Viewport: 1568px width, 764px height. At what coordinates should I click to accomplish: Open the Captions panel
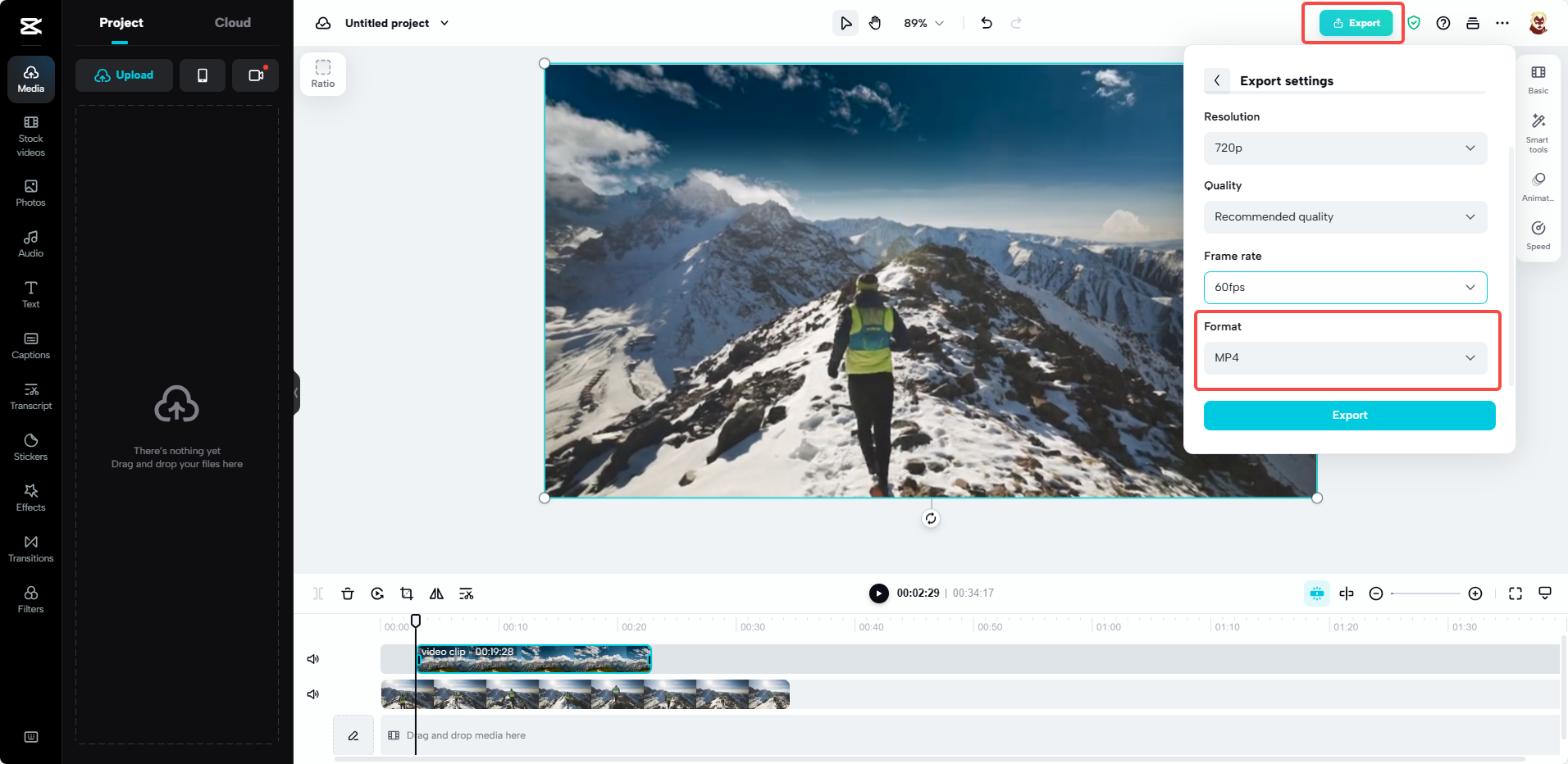point(31,346)
